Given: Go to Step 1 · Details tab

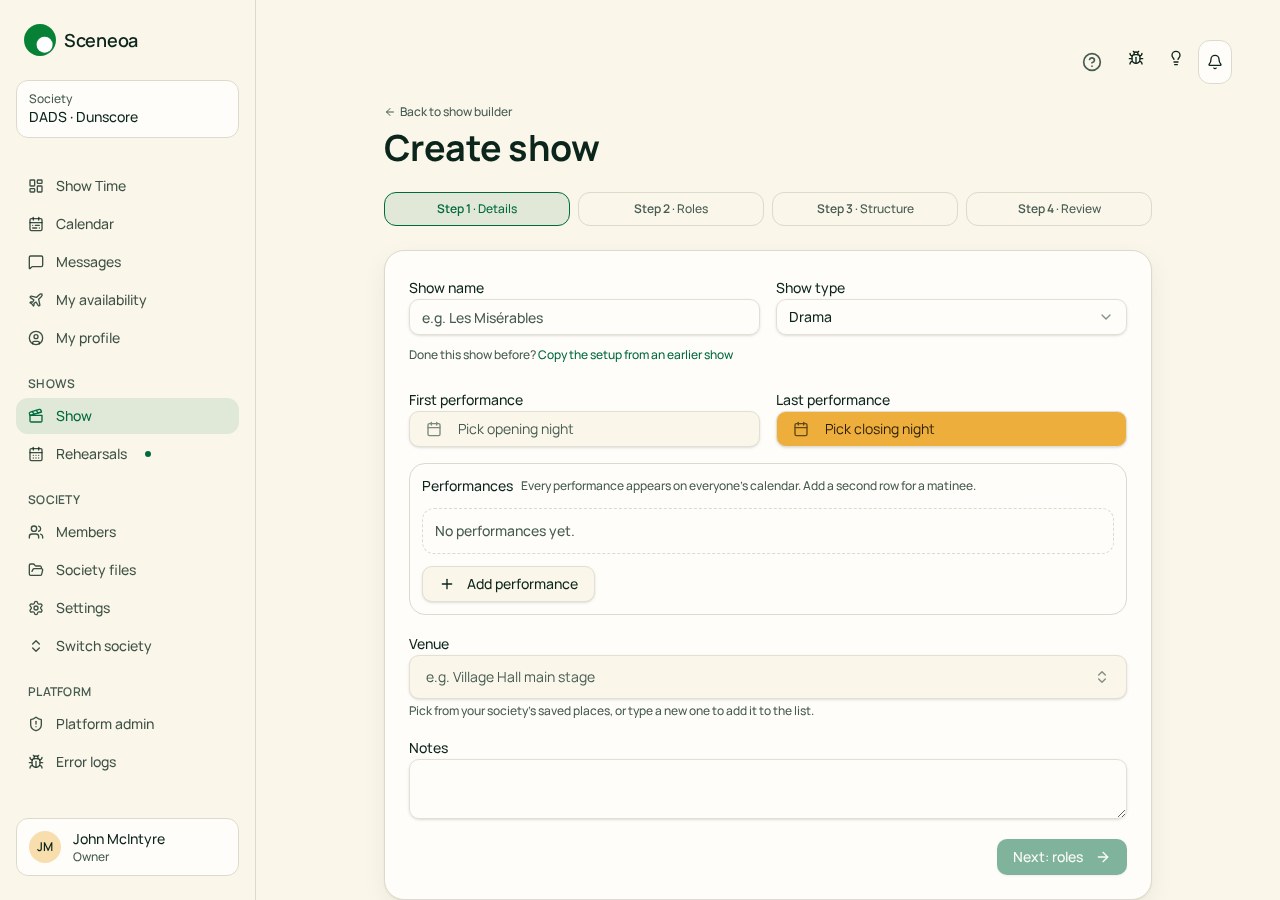Looking at the screenshot, I should pos(477,209).
